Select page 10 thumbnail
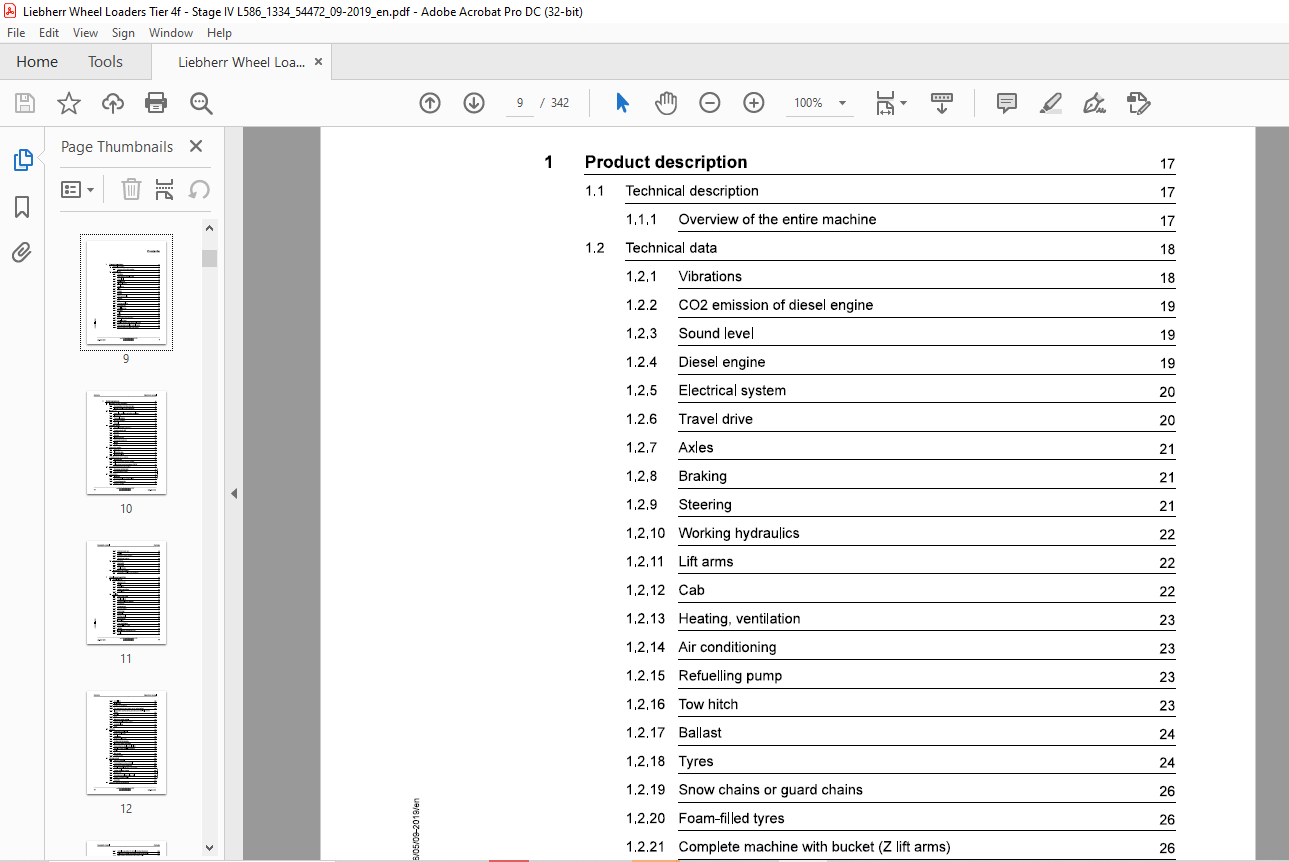The width and height of the screenshot is (1289, 862). (x=126, y=442)
